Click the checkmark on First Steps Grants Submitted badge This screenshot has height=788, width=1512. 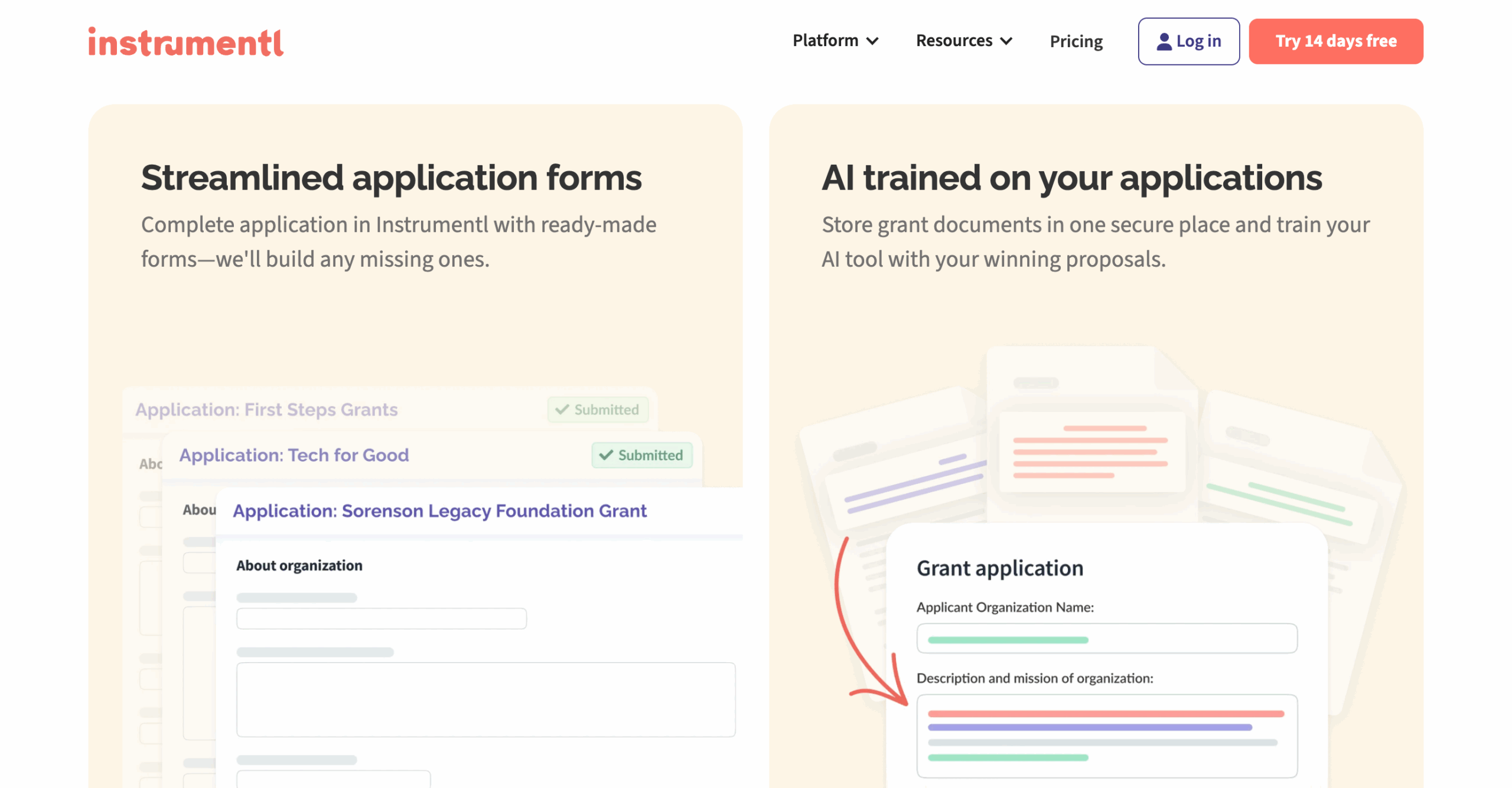pos(562,409)
